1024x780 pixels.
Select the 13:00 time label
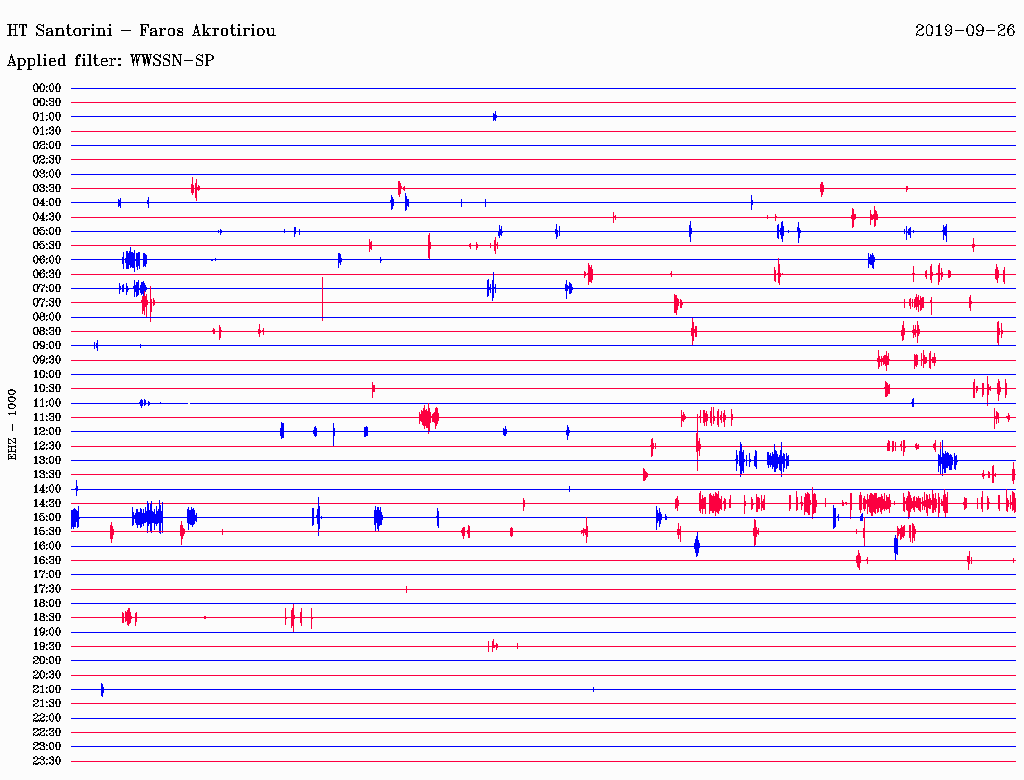47,461
